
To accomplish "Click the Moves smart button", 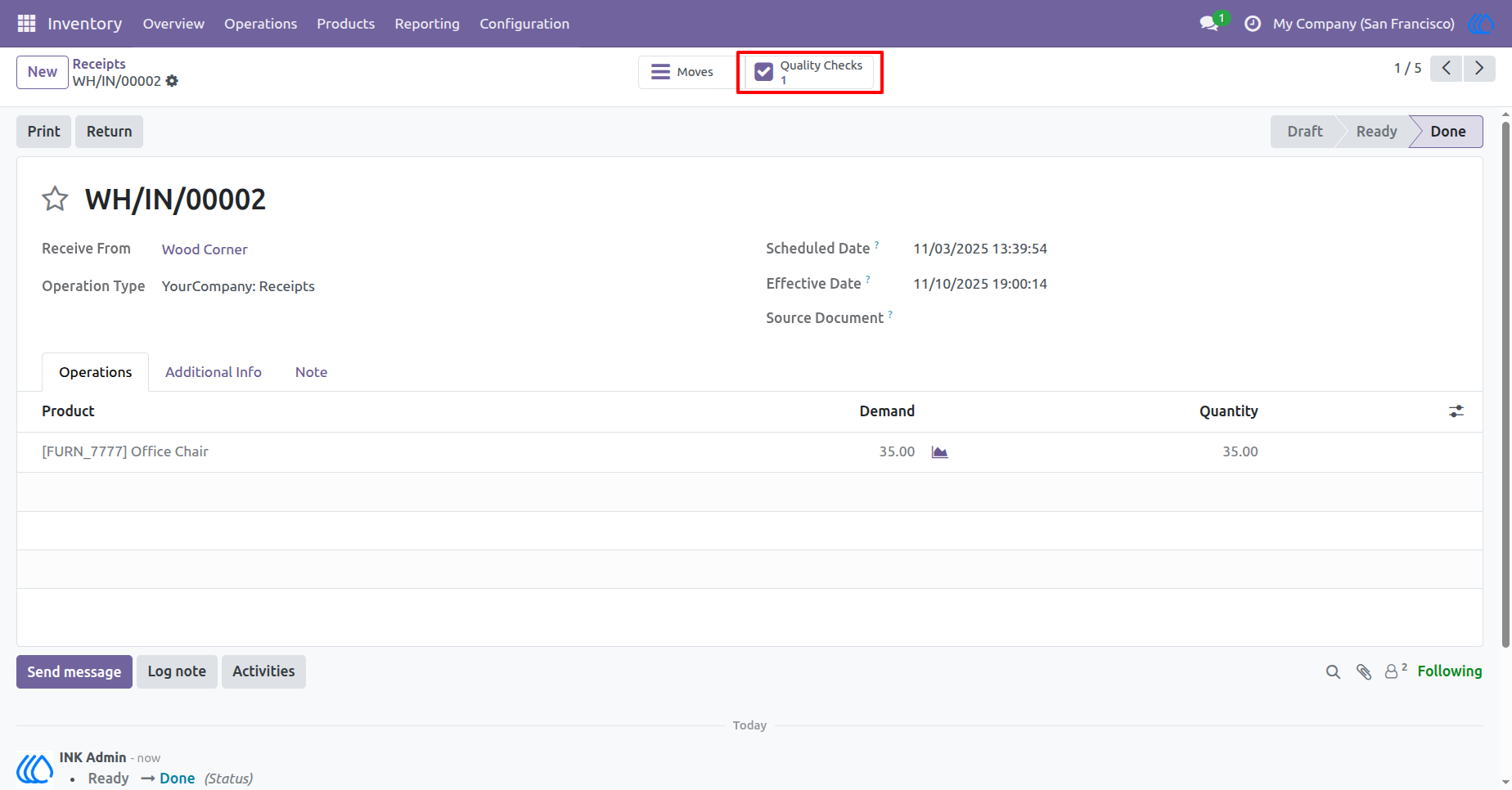I will 684,72.
